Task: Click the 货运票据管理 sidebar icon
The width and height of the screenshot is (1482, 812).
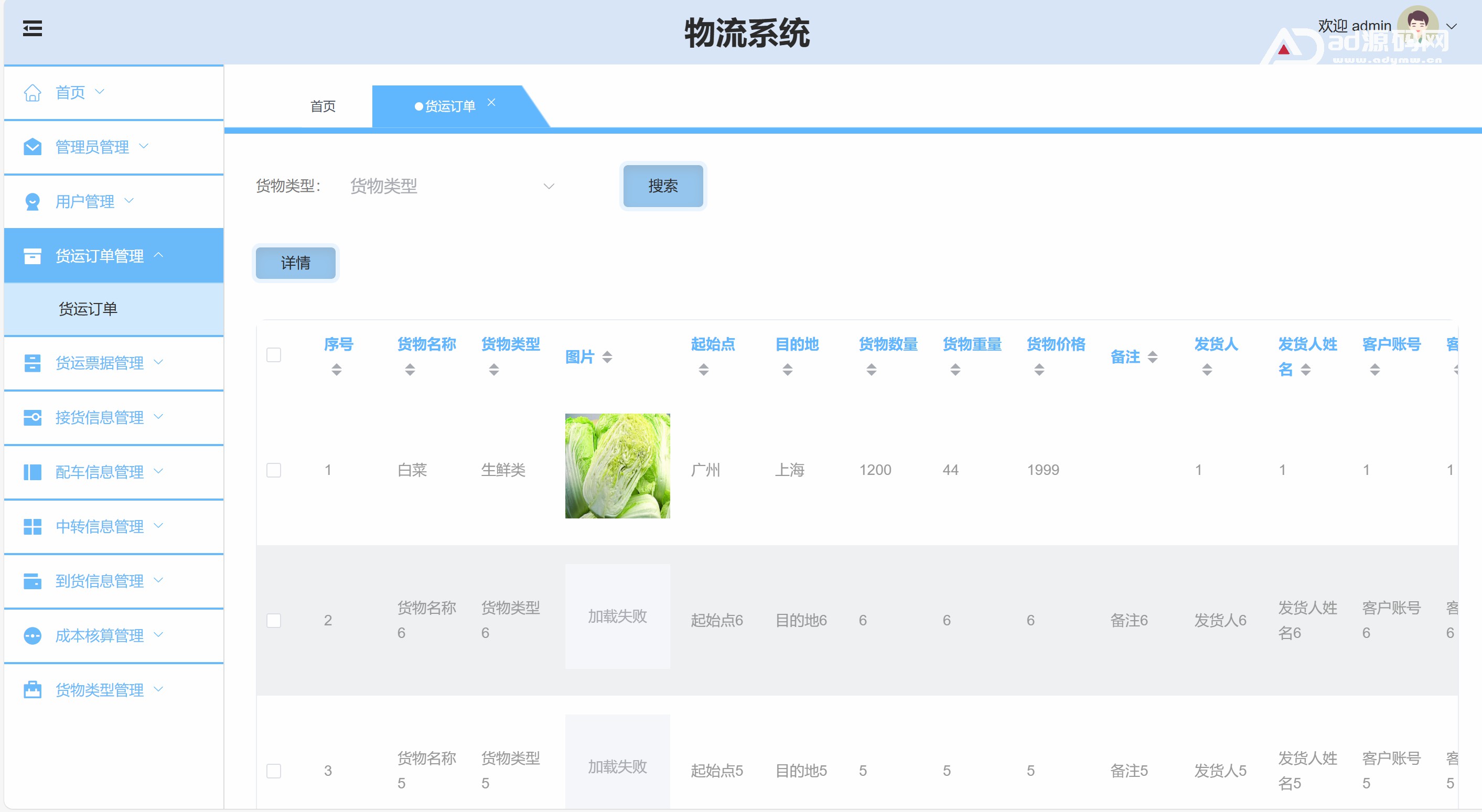Action: 32,363
